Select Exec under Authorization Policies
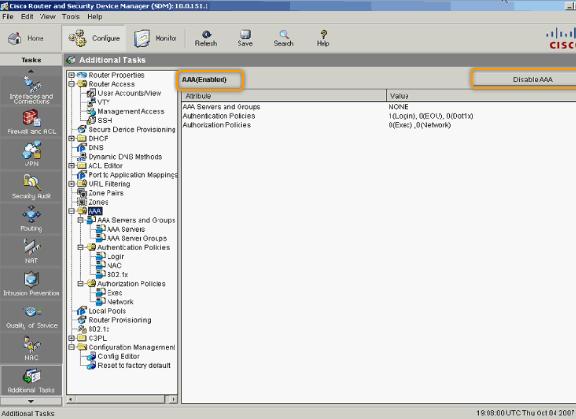576x419 pixels. [x=114, y=293]
